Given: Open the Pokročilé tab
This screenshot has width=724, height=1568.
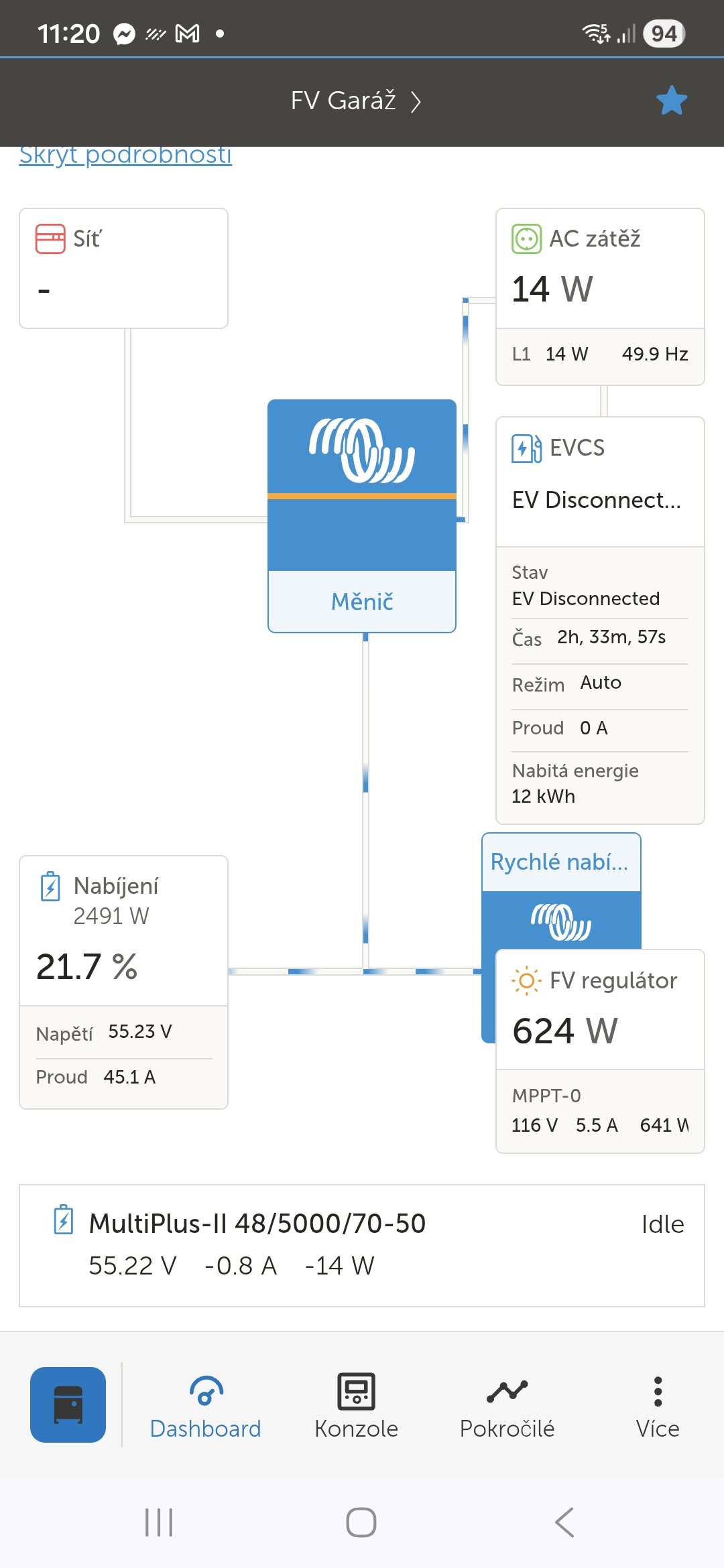Looking at the screenshot, I should click(x=507, y=1406).
